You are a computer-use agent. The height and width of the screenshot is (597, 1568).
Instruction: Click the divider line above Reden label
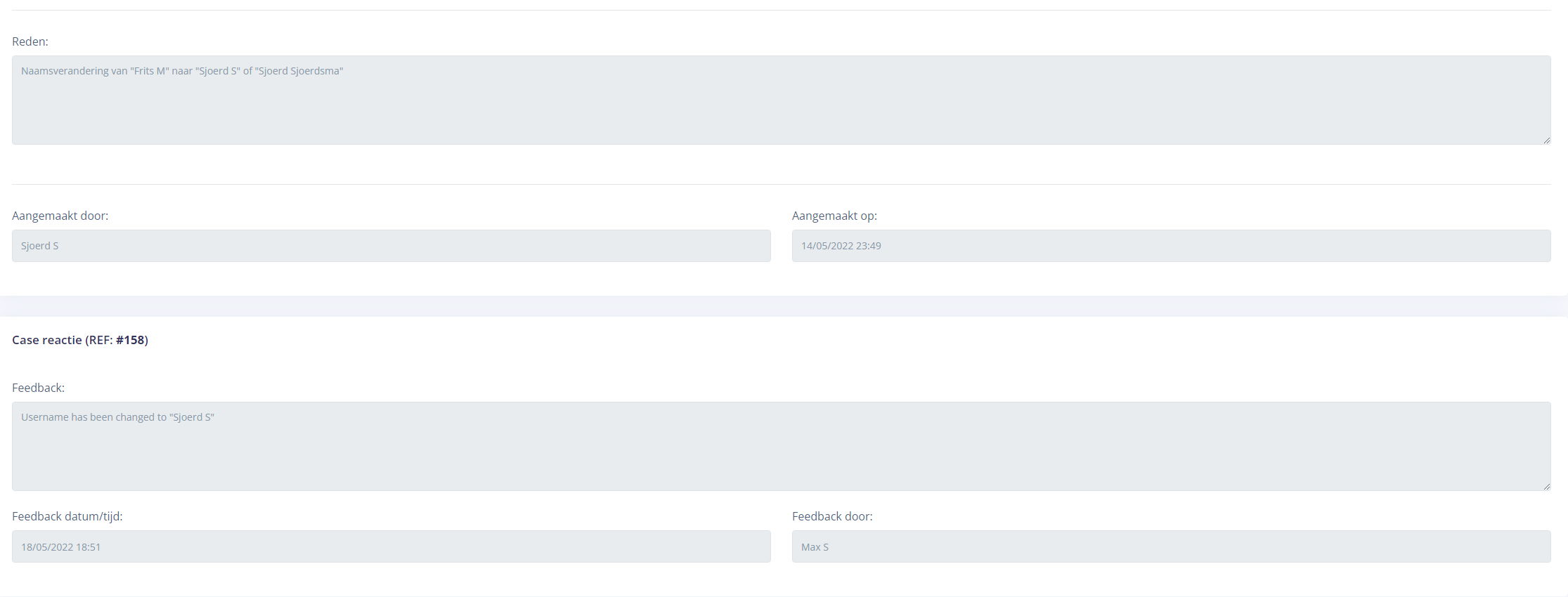tap(780, 10)
